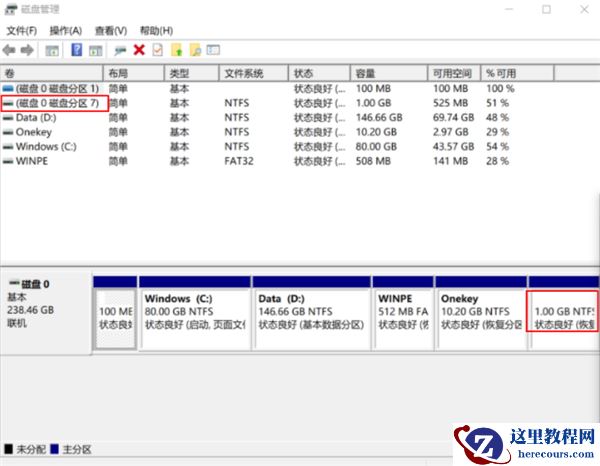Screen dimensions: 600x466
Task: Open the 帮助(H) menu
Action: (157, 31)
